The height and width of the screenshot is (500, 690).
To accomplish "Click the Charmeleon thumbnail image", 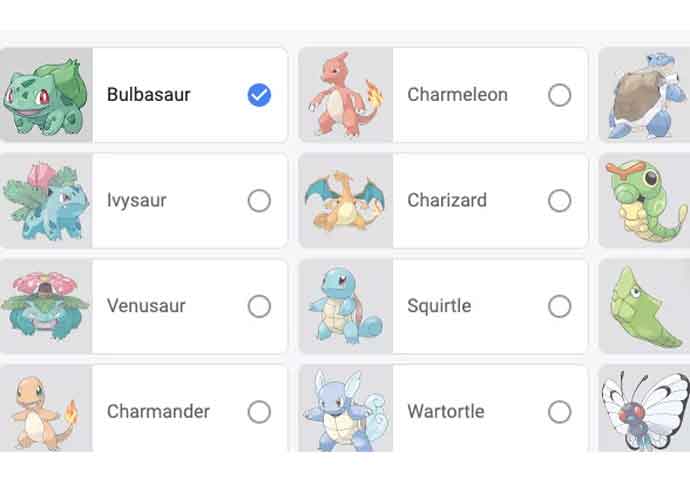I will 345,96.
